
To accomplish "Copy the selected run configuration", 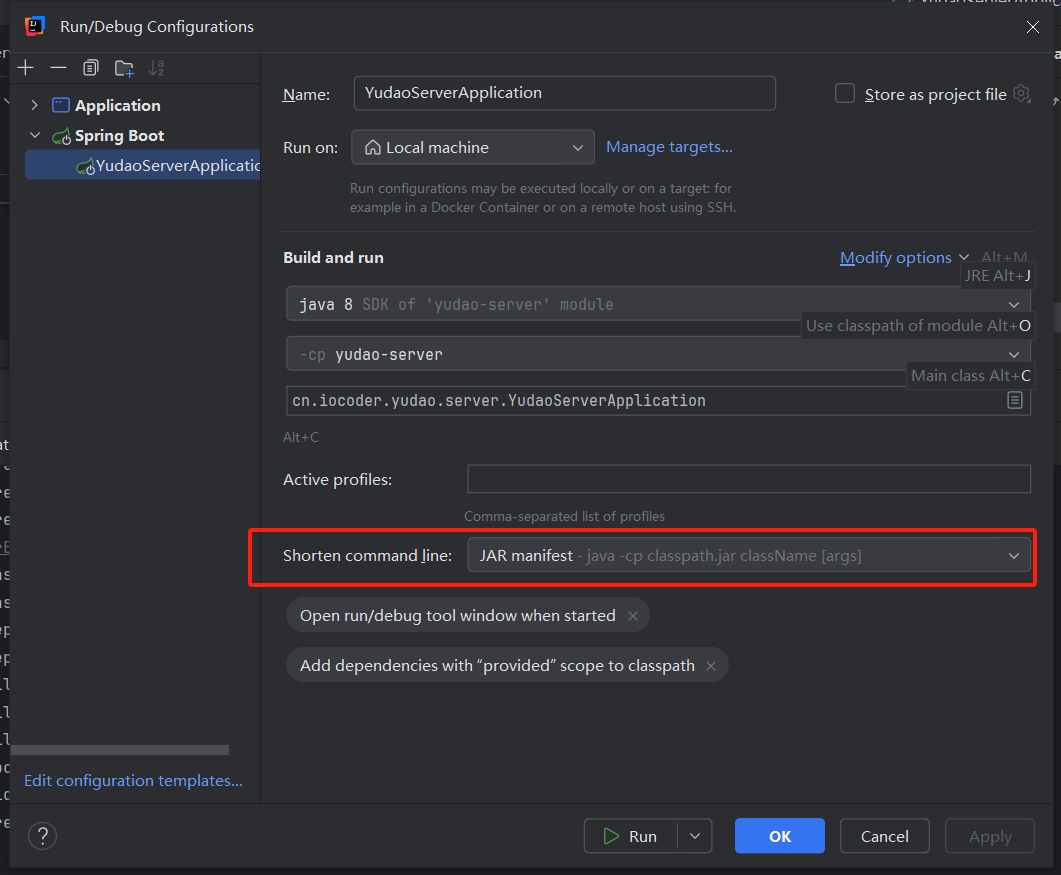I will coord(91,68).
